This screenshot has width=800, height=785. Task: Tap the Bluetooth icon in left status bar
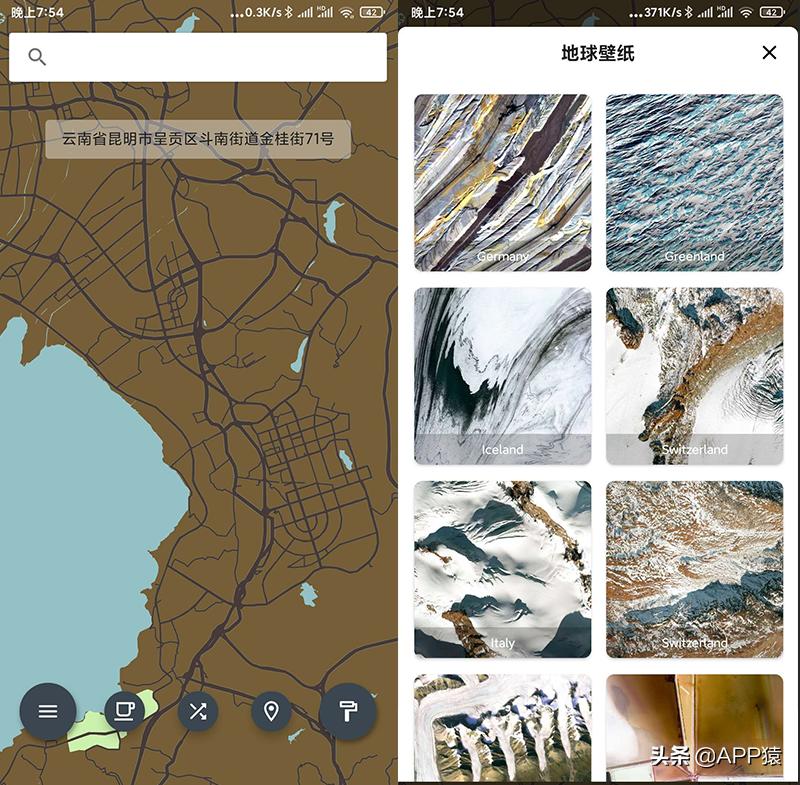pos(289,12)
